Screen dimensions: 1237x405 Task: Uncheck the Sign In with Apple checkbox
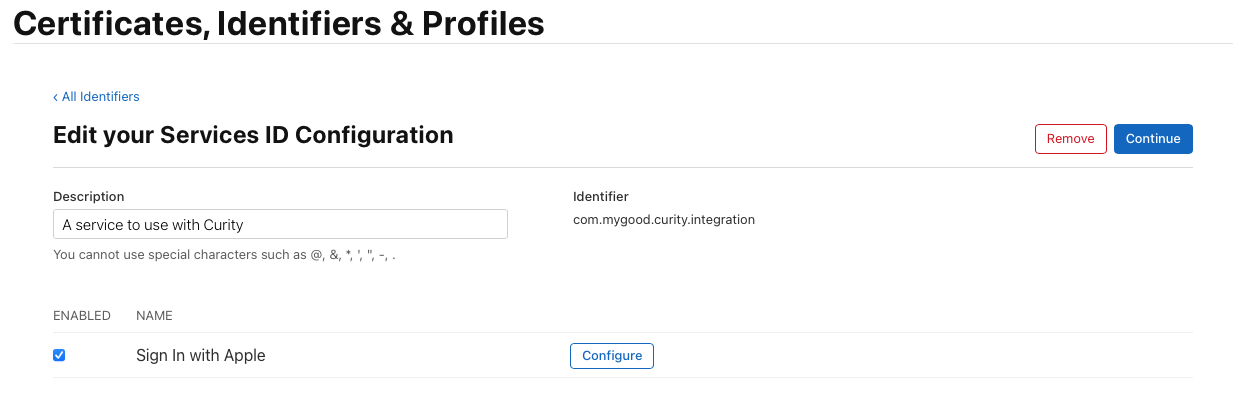(x=59, y=355)
